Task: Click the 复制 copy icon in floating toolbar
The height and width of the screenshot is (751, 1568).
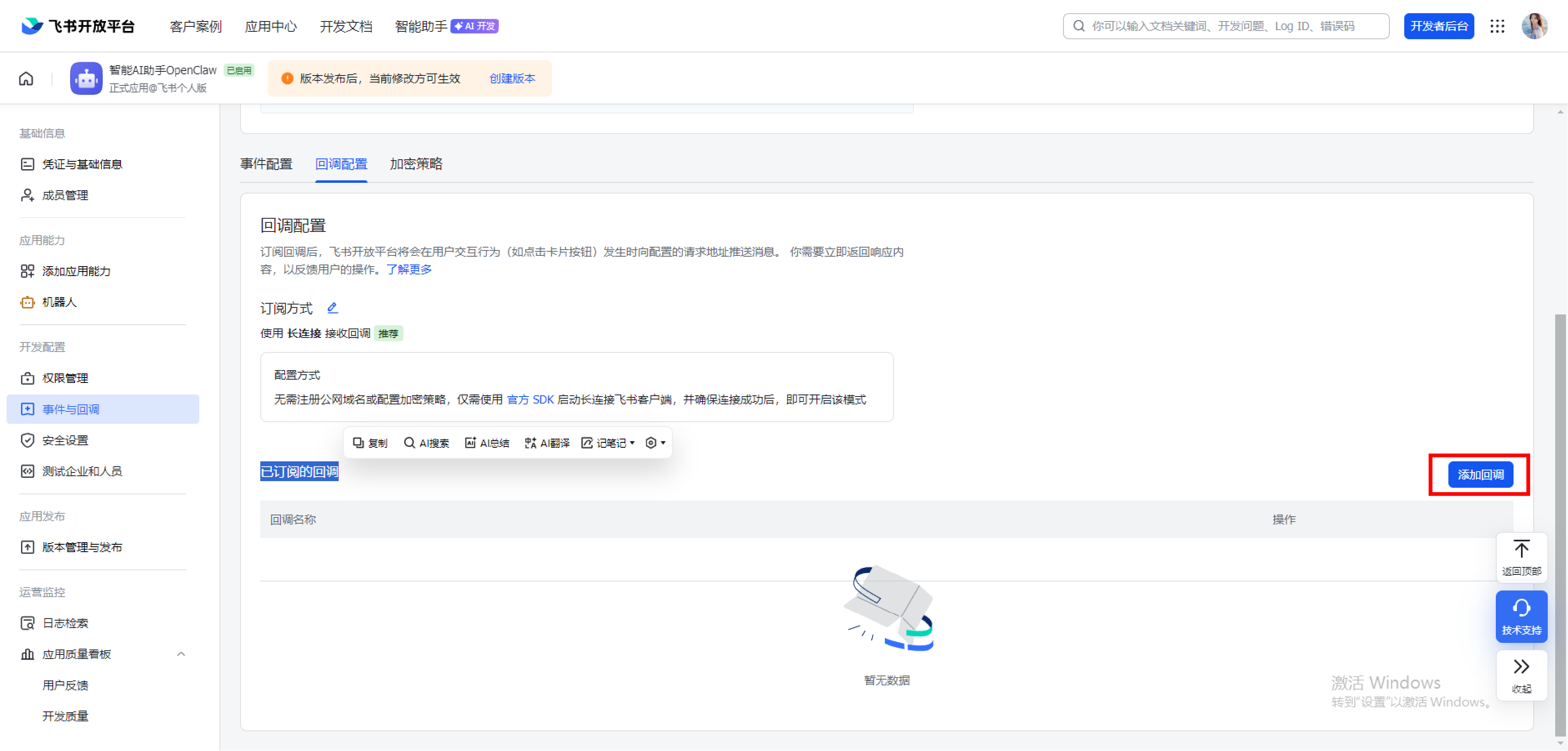Action: pos(358,443)
